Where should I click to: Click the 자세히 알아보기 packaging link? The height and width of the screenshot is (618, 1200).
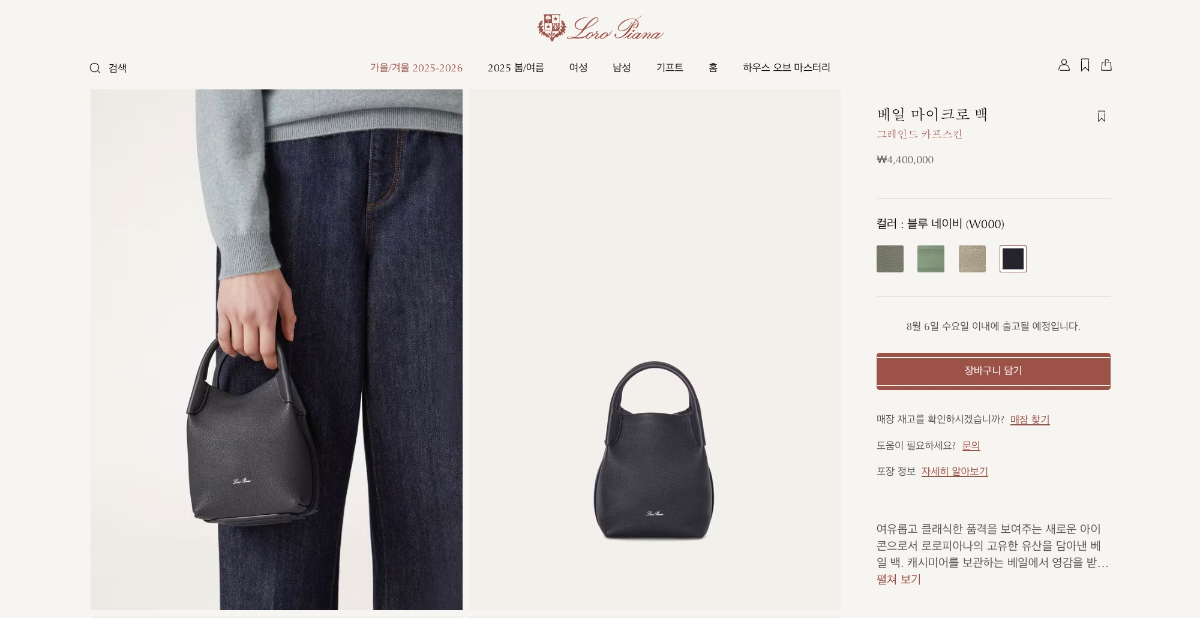(x=954, y=472)
